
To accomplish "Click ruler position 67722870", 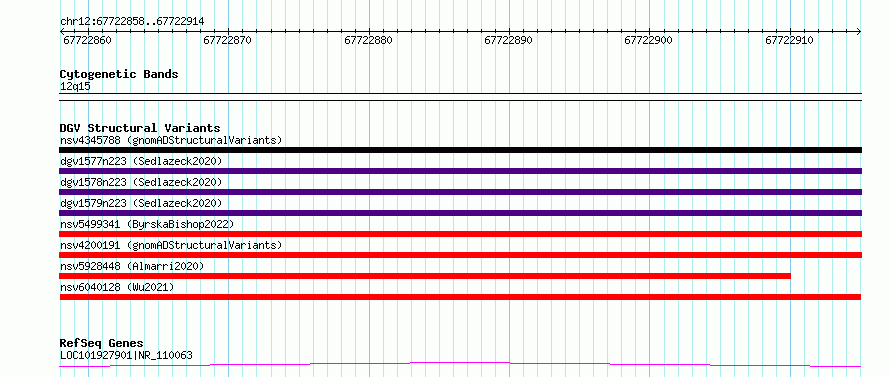I will (228, 40).
